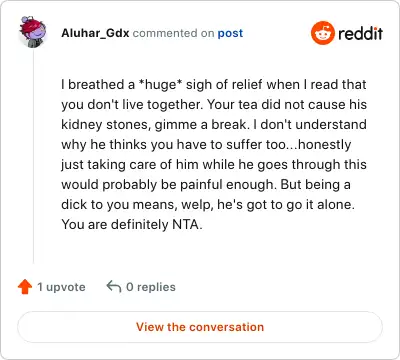
Task: Follow the blue "post" link
Action: (230, 33)
